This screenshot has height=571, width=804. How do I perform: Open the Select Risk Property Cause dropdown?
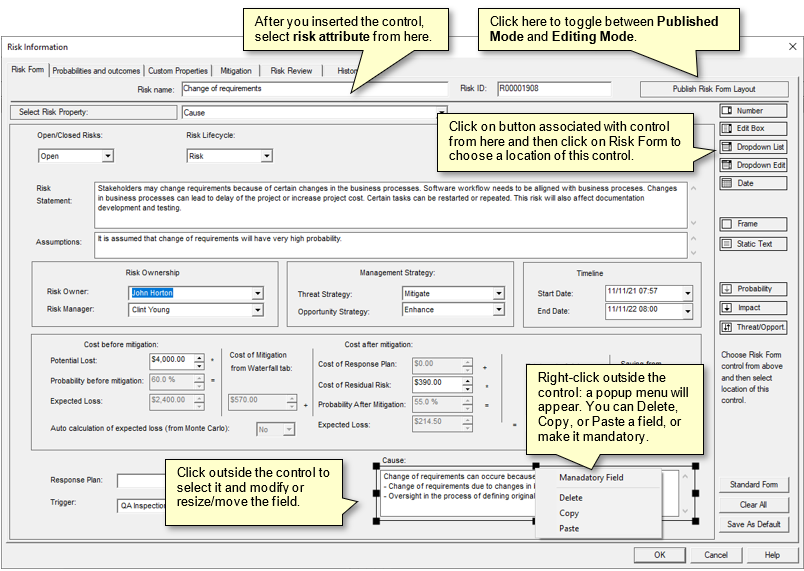point(441,113)
